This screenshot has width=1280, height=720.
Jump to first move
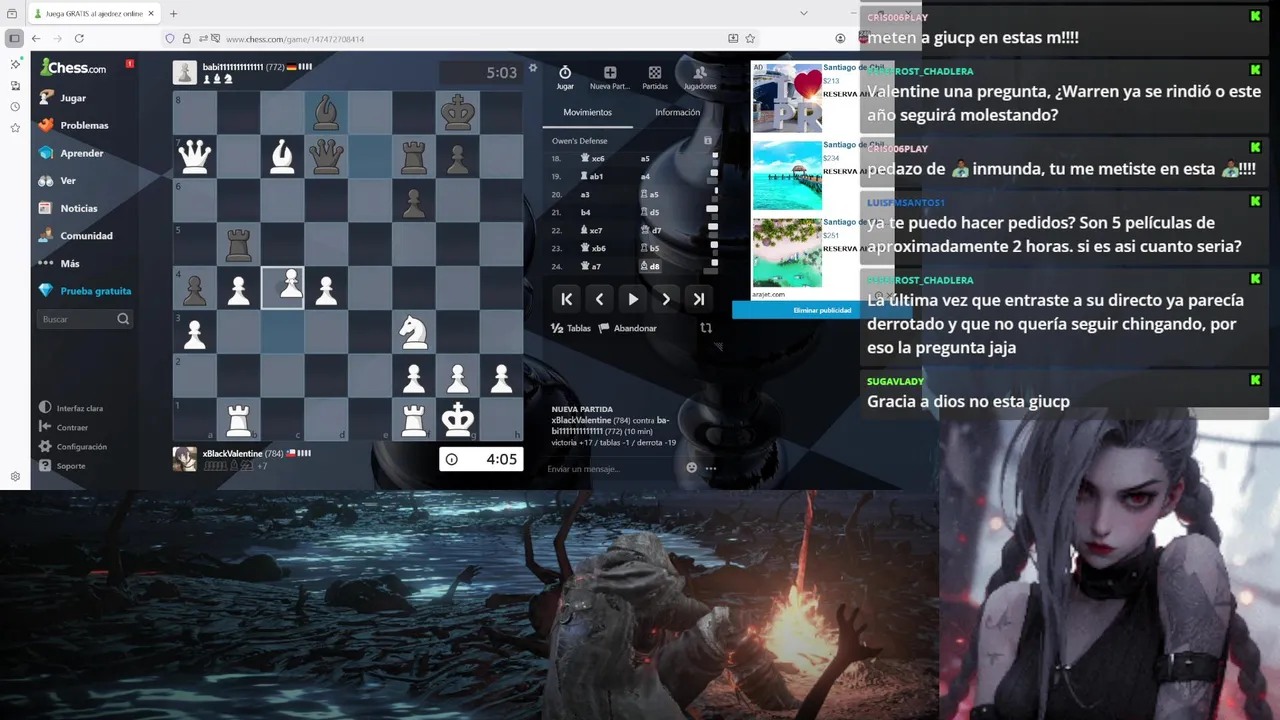click(x=567, y=299)
